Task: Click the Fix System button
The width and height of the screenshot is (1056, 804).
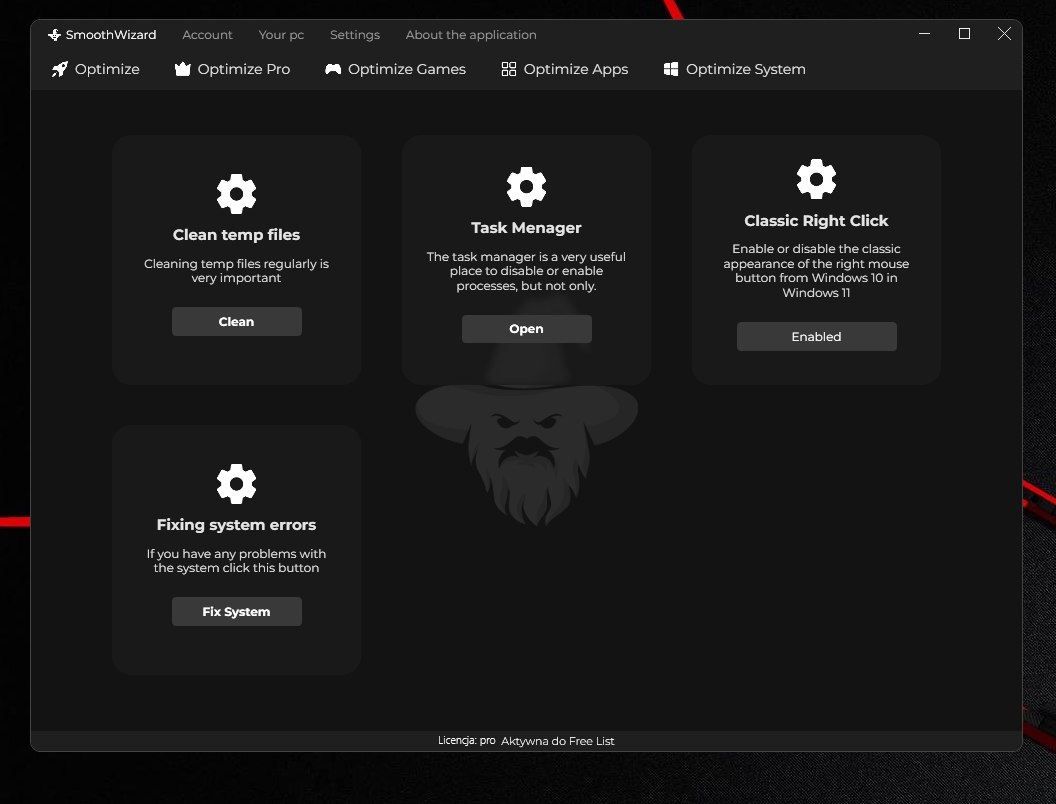Action: point(236,611)
